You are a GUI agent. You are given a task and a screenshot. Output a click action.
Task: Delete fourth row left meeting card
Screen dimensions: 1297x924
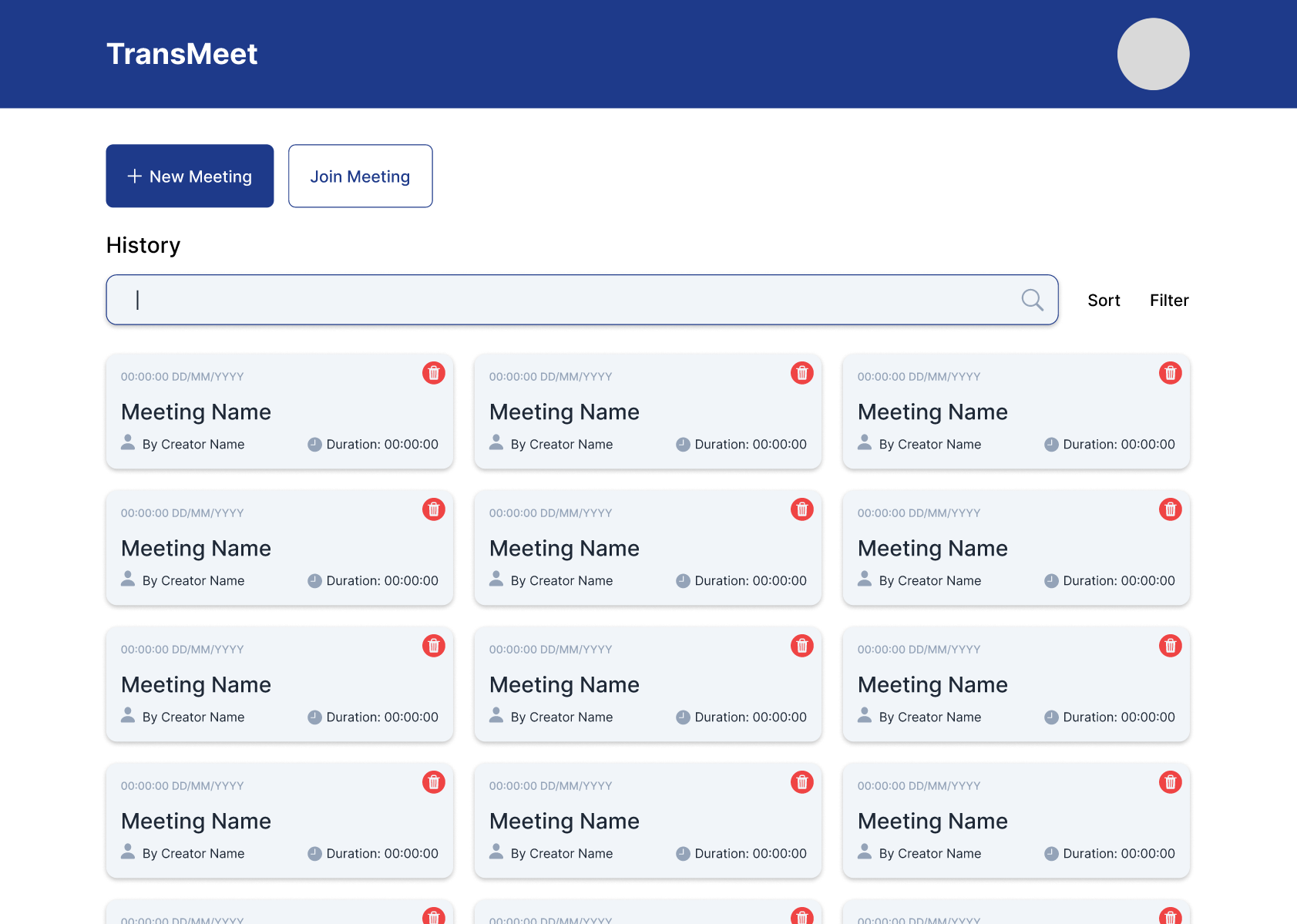434,782
